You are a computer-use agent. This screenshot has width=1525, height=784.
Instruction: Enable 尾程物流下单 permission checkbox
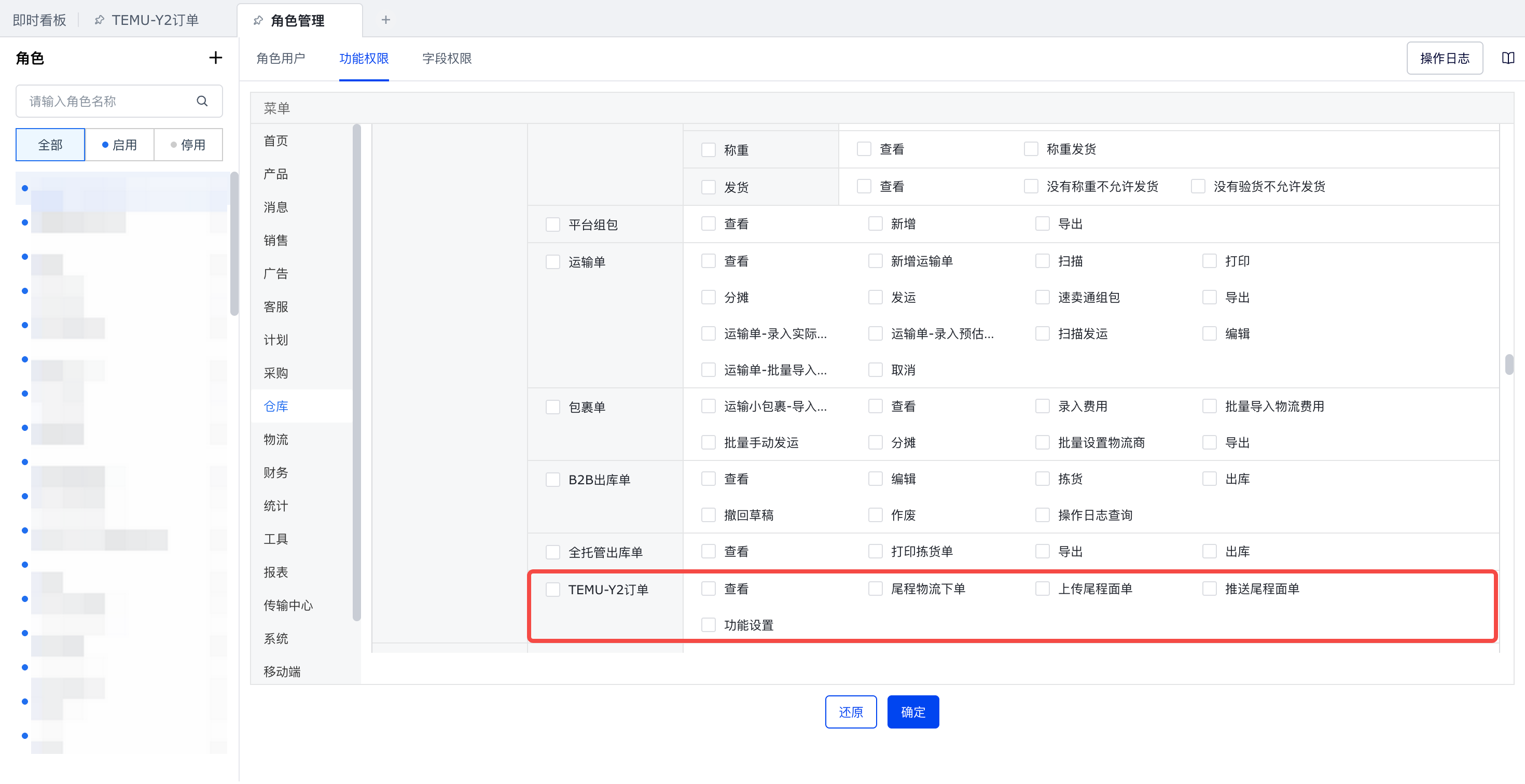pyautogui.click(x=875, y=590)
